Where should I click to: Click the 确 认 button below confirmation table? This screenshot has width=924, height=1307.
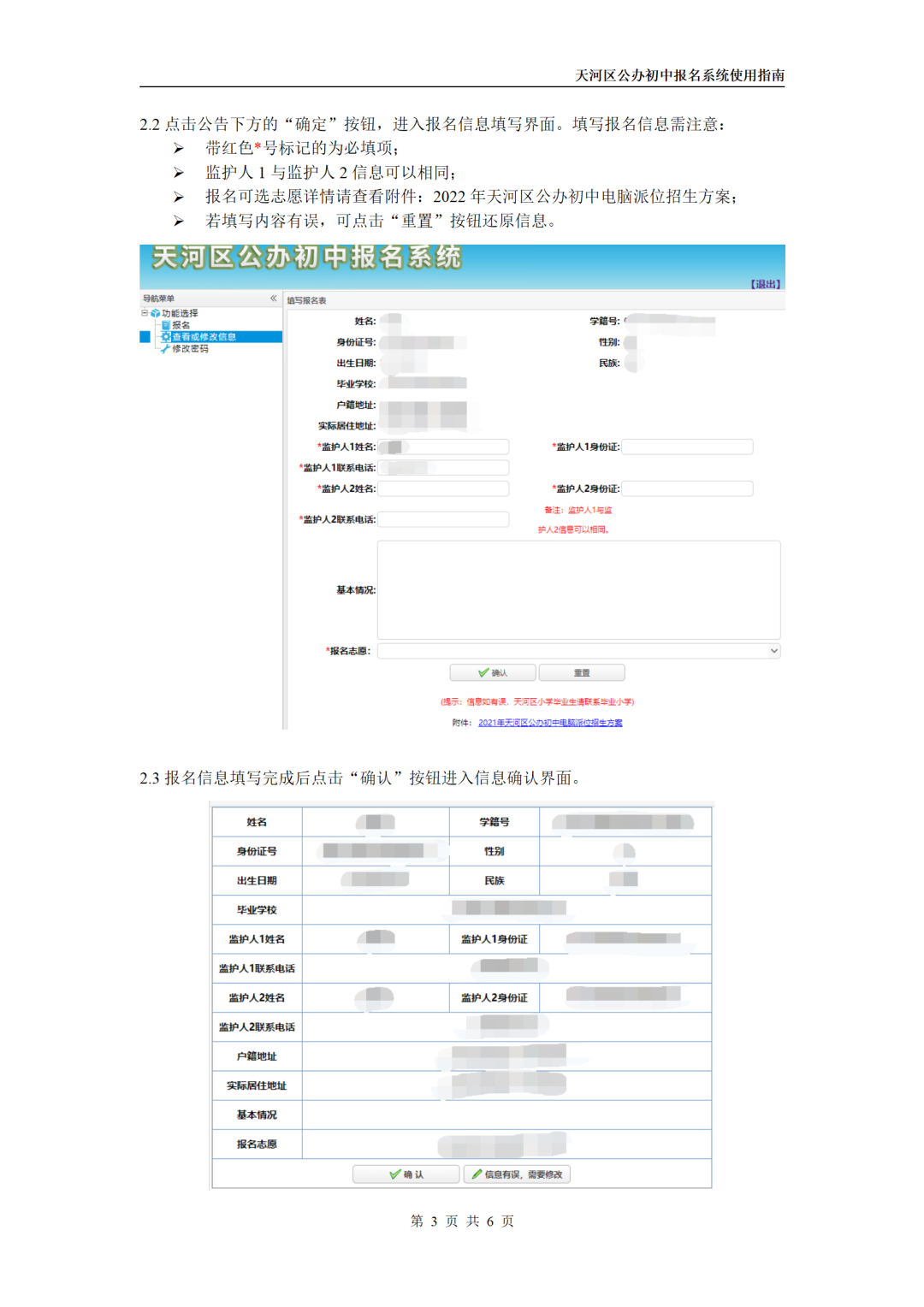pos(406,1174)
